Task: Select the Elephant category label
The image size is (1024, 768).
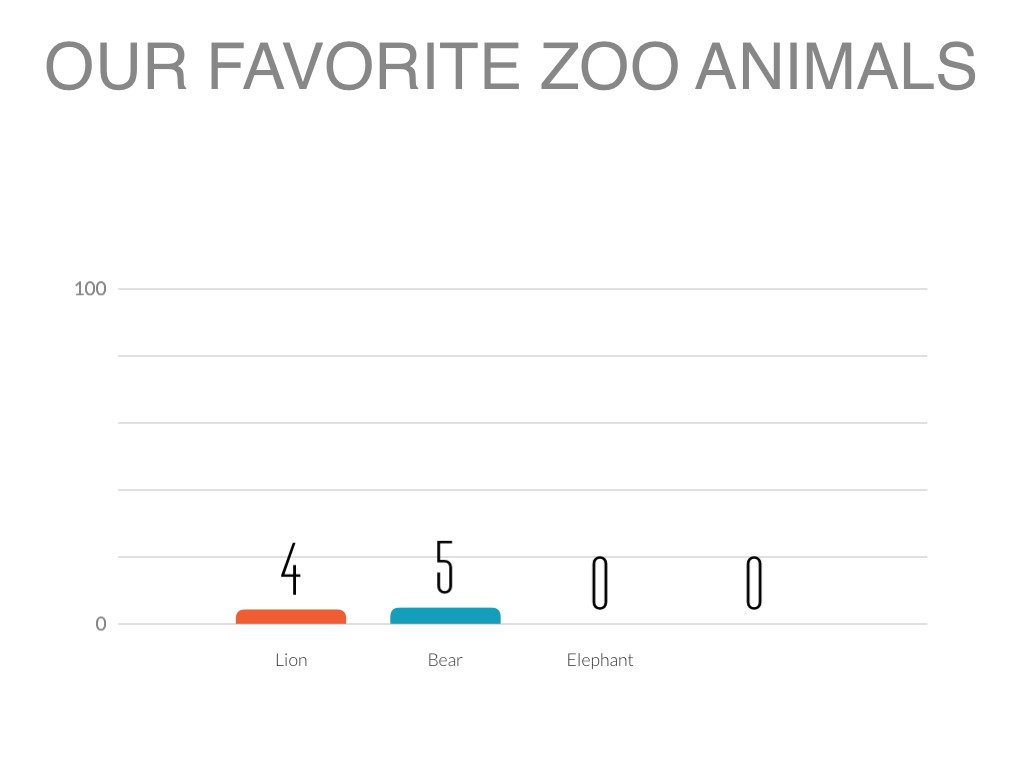Action: (x=600, y=660)
